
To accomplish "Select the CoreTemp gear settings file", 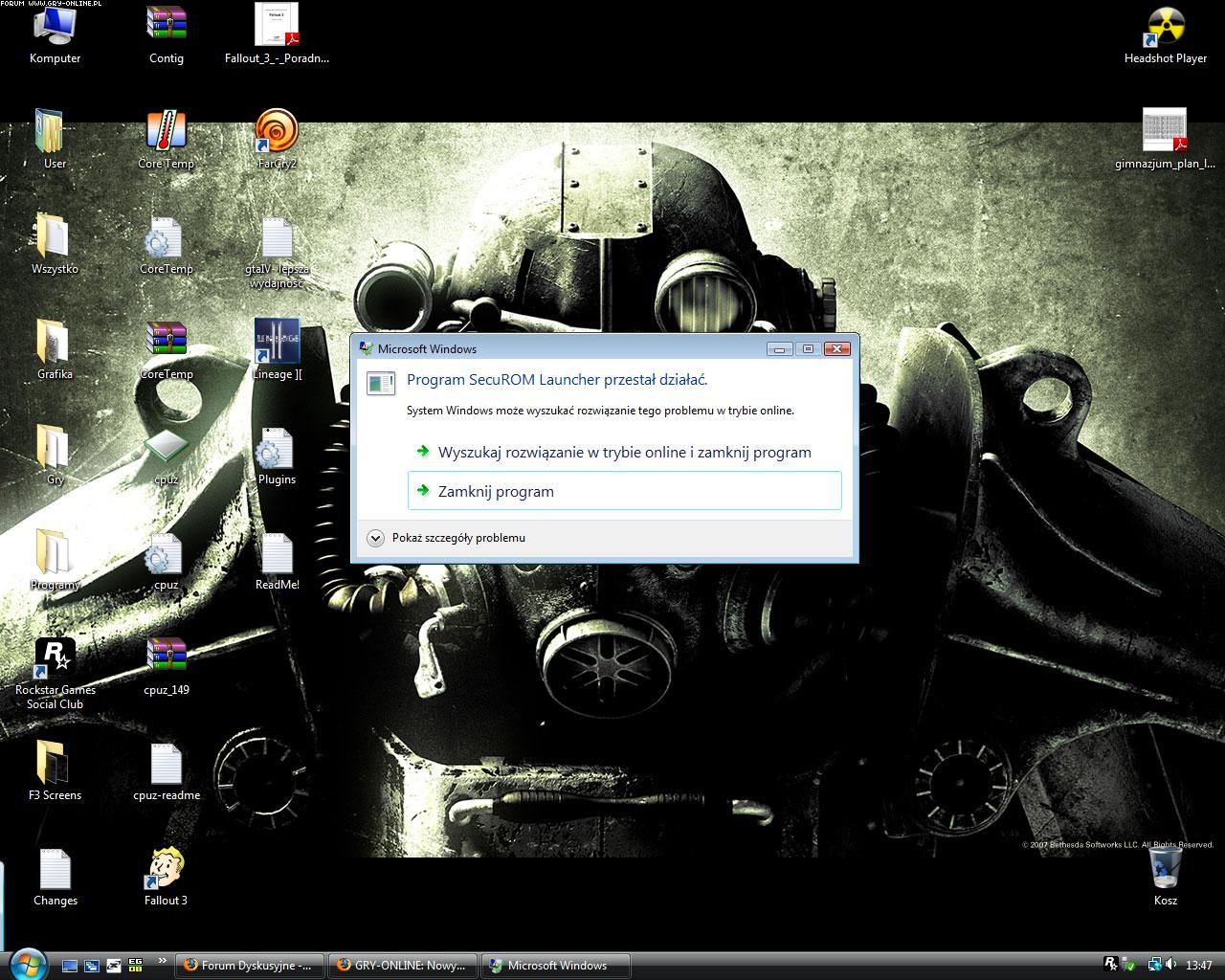I will 166,245.
